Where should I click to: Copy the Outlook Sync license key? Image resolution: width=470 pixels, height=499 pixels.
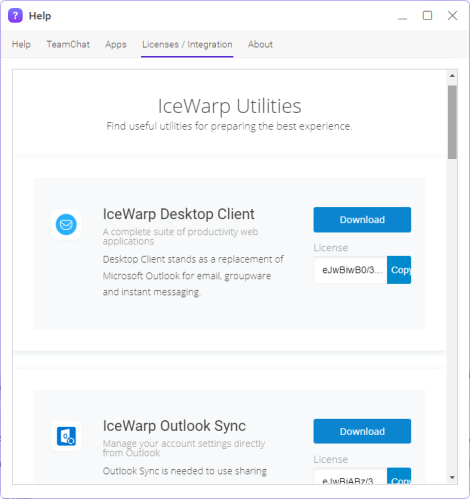pyautogui.click(x=399, y=476)
